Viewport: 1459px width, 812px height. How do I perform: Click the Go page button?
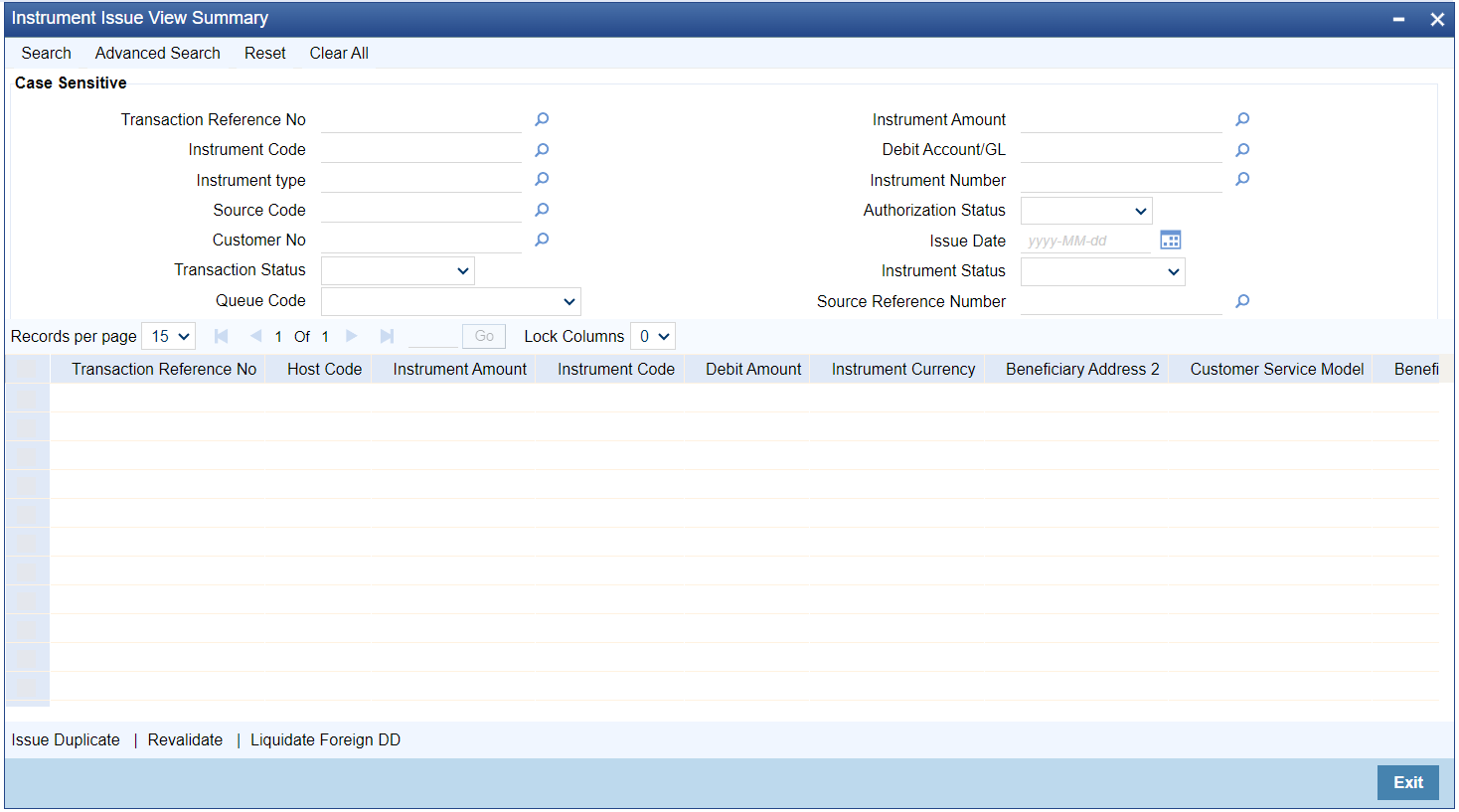pyautogui.click(x=484, y=336)
